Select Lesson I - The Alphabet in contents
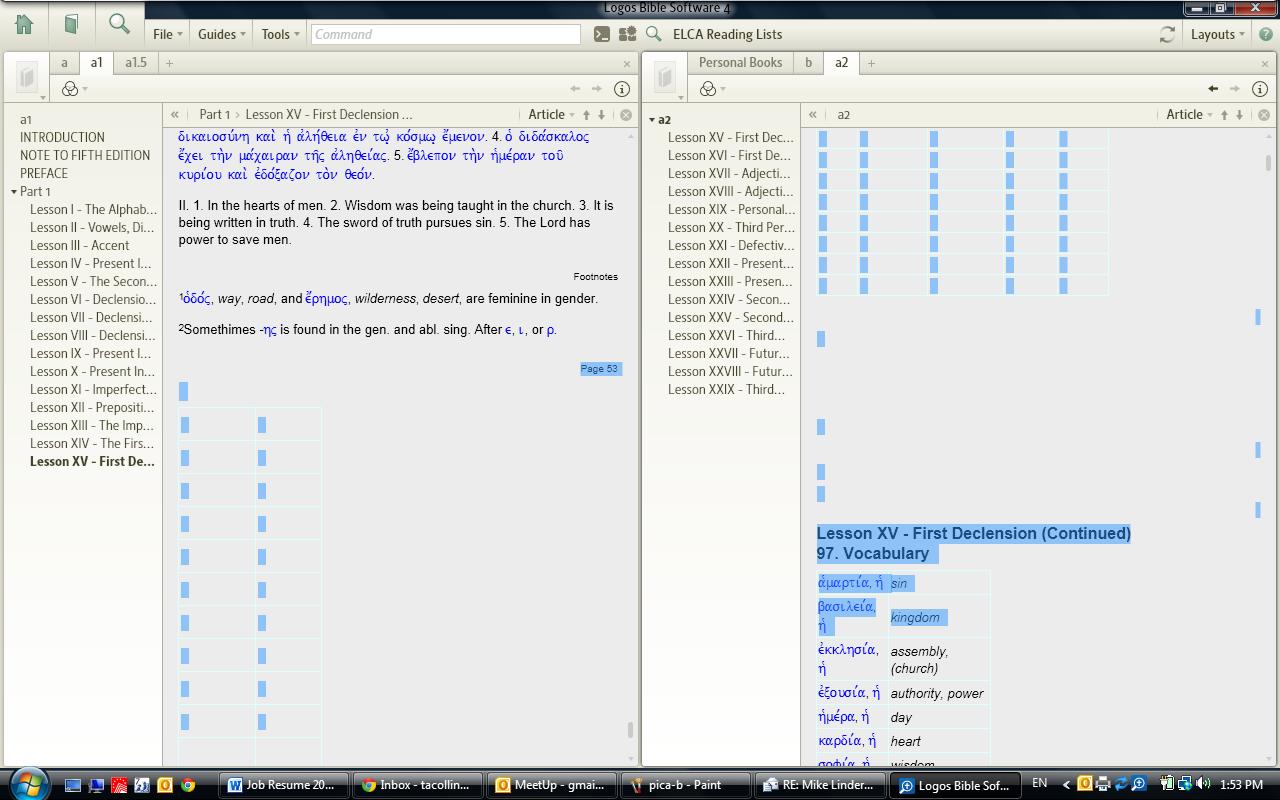Screen dimensions: 1280x800 [93, 210]
